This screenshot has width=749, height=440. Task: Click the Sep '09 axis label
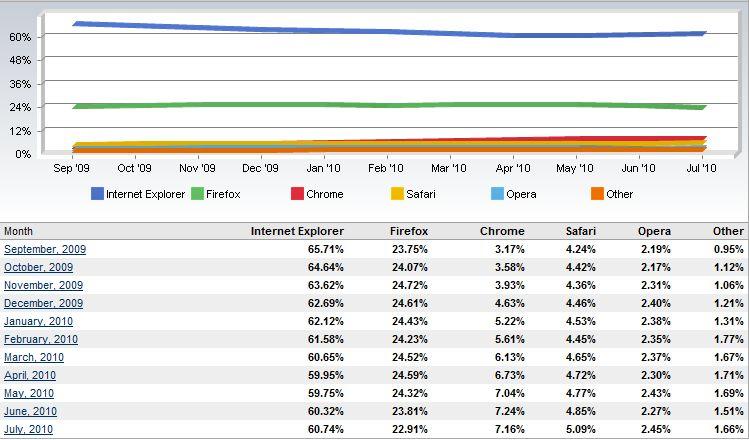(x=72, y=168)
